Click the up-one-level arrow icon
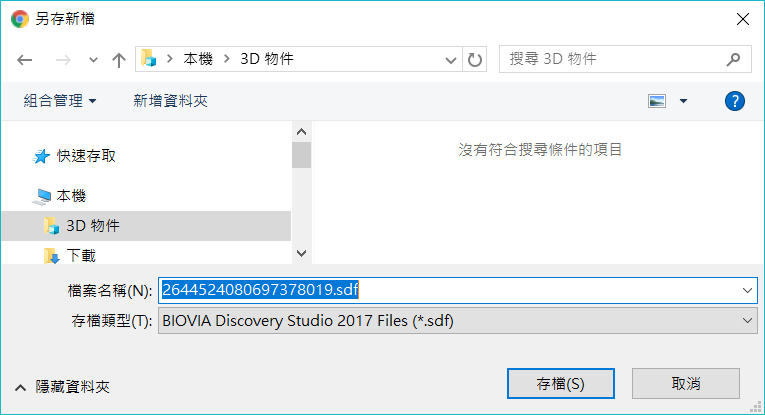The width and height of the screenshot is (765, 415). [119, 60]
